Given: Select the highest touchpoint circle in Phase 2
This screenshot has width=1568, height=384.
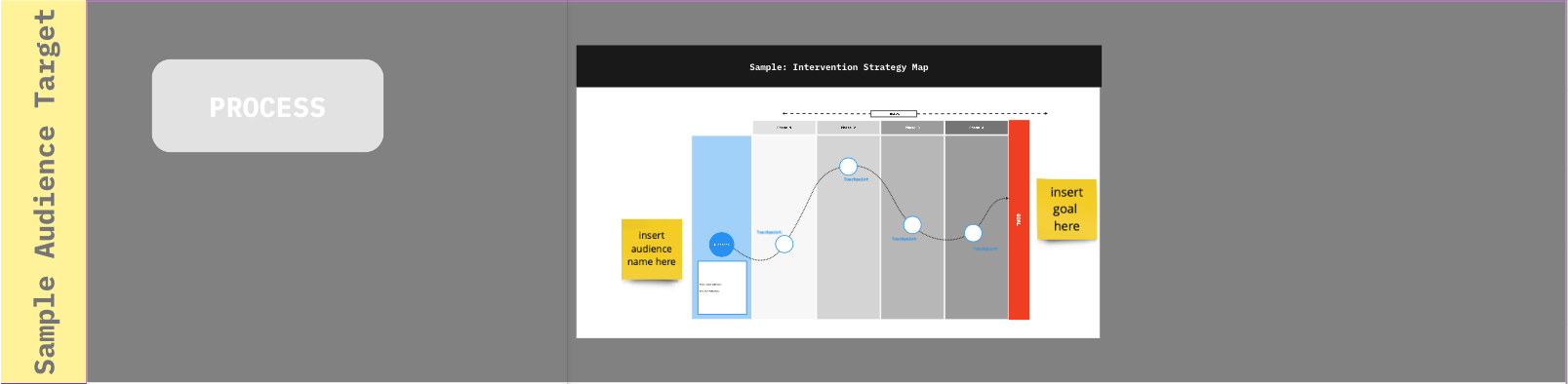Looking at the screenshot, I should pyautogui.click(x=849, y=167).
